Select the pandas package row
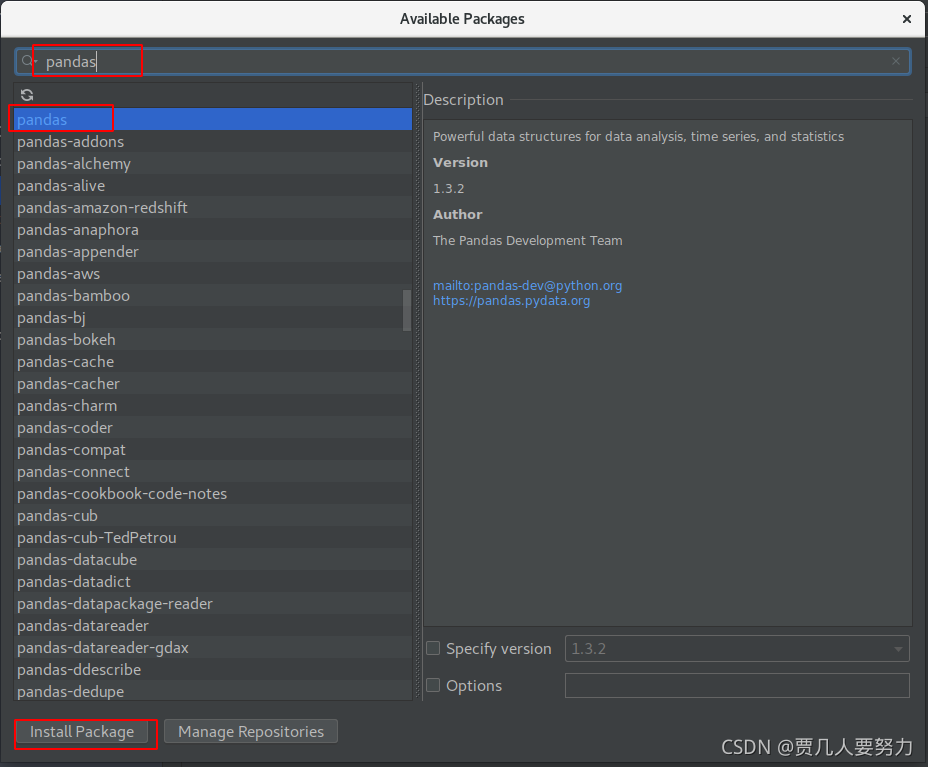The width and height of the screenshot is (928, 767). pos(213,120)
